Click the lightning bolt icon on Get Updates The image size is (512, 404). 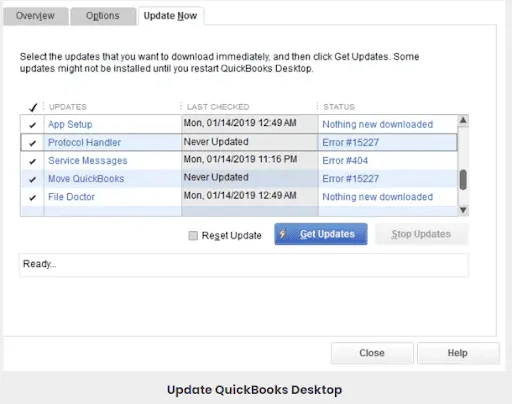tap(283, 234)
